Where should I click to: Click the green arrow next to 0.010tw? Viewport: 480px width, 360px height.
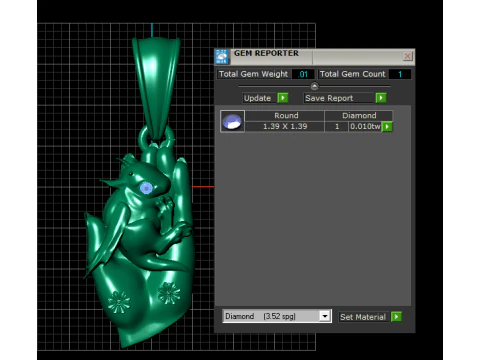(387, 127)
